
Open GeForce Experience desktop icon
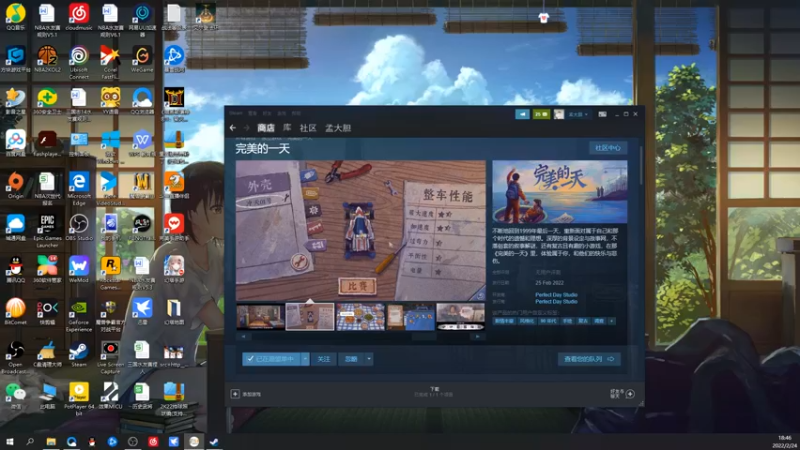coord(79,315)
